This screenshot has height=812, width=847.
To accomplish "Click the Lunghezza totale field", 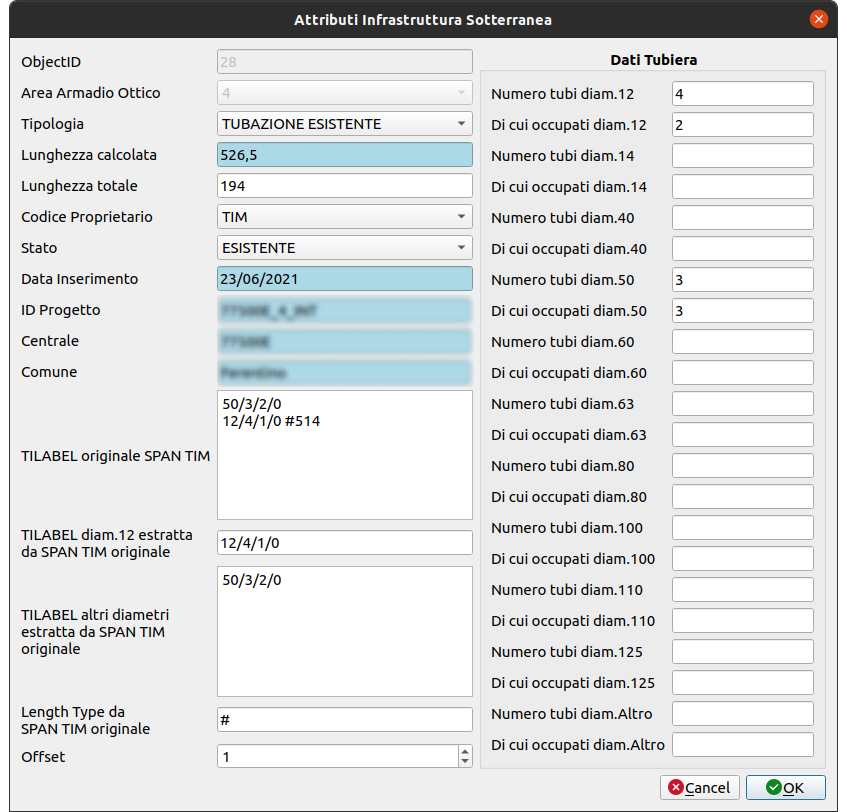I will point(344,186).
